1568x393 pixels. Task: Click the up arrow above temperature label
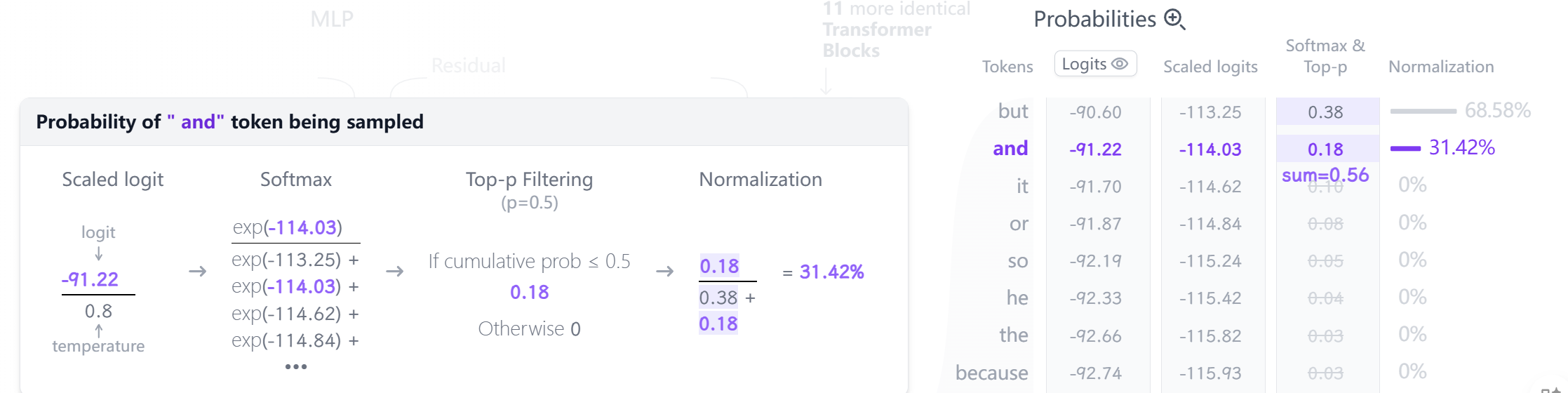pyautogui.click(x=99, y=330)
